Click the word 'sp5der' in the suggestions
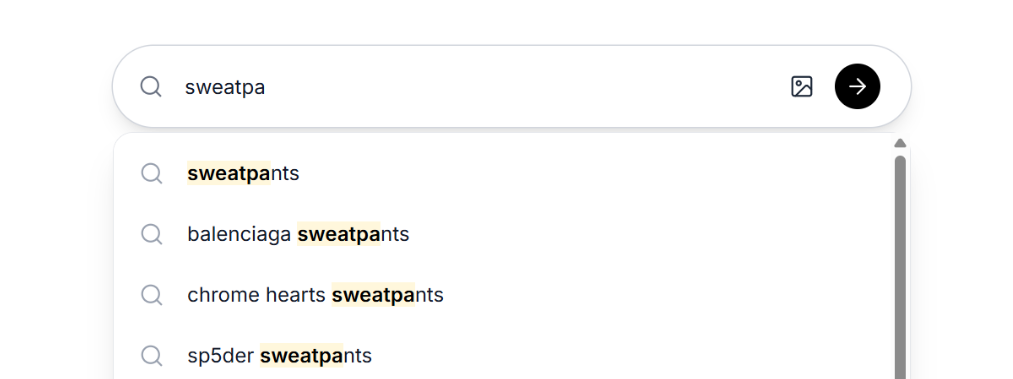 click(x=220, y=355)
